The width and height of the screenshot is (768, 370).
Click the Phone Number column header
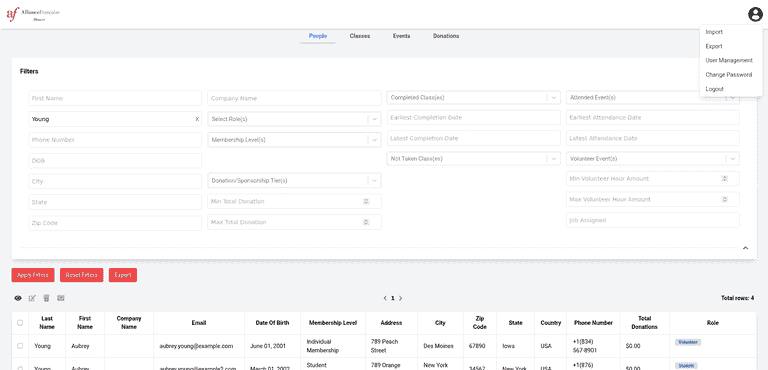(593, 323)
